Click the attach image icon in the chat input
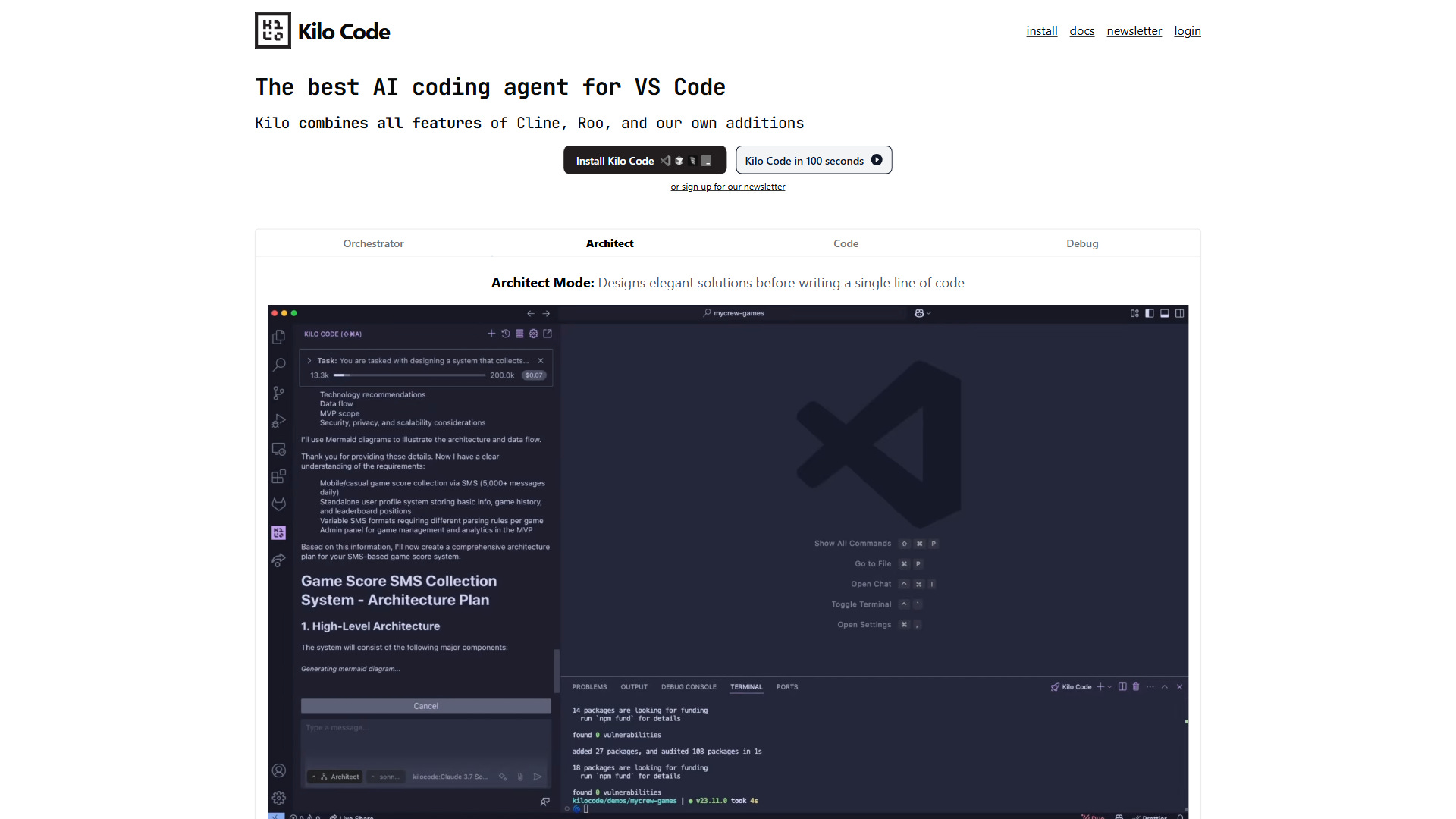This screenshot has height=819, width=1456. (520, 777)
